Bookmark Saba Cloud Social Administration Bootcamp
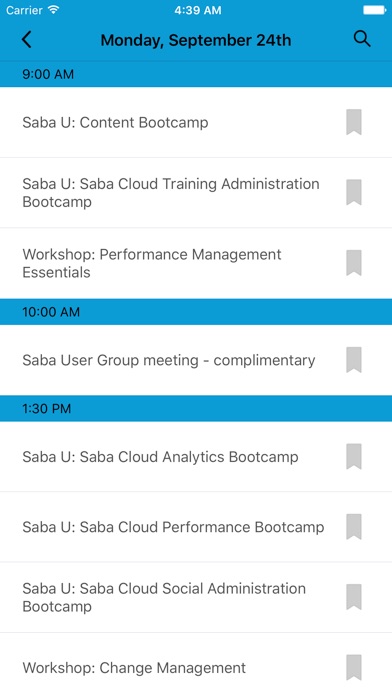 (x=354, y=597)
